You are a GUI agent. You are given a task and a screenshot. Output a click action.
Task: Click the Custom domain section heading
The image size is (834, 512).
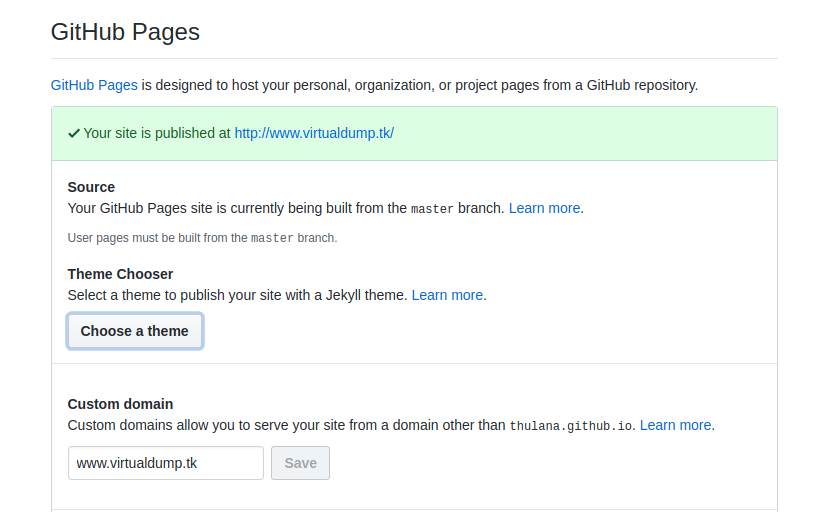coord(120,404)
